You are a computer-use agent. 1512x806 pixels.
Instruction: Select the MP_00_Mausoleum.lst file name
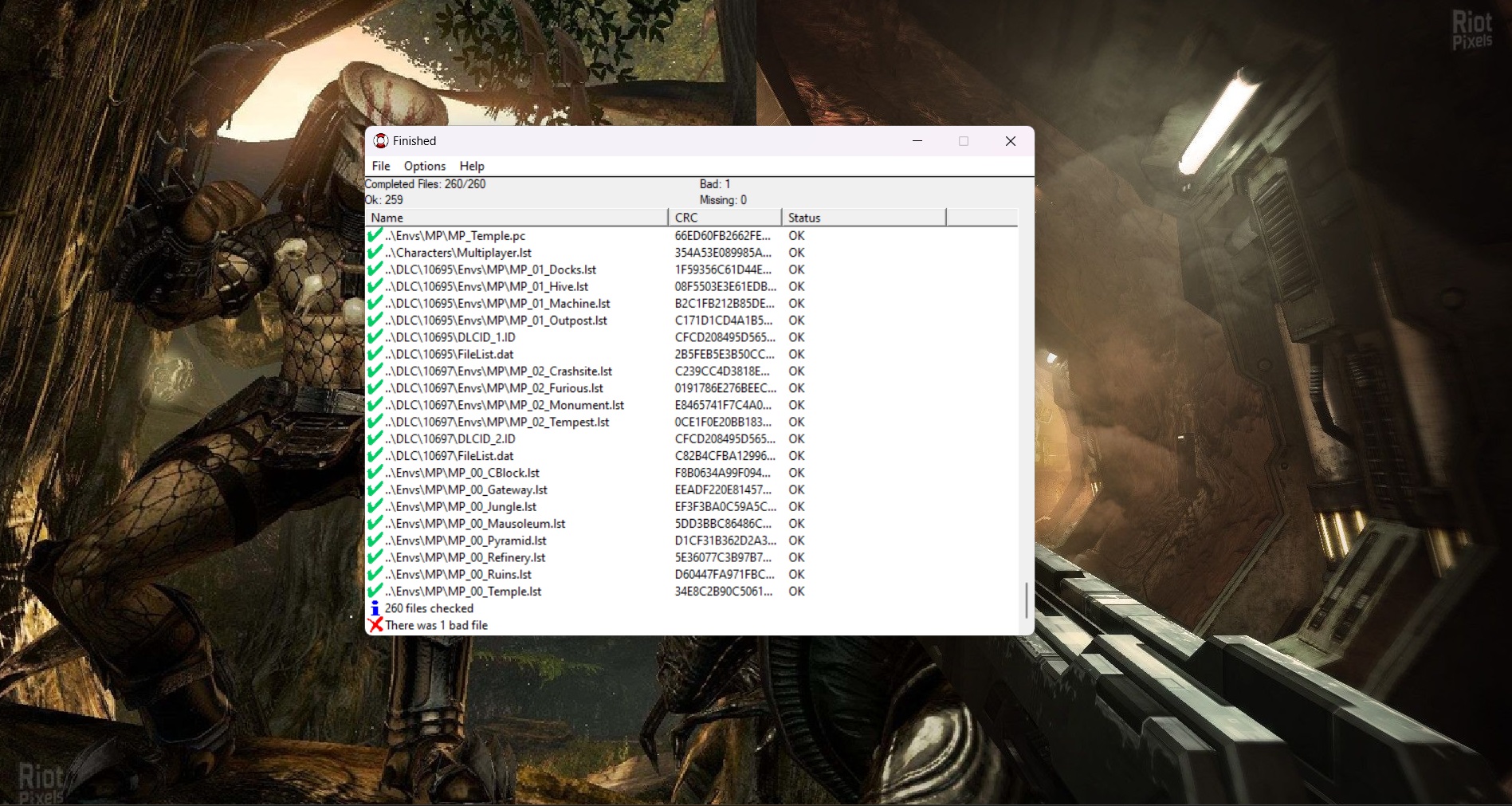tap(475, 524)
